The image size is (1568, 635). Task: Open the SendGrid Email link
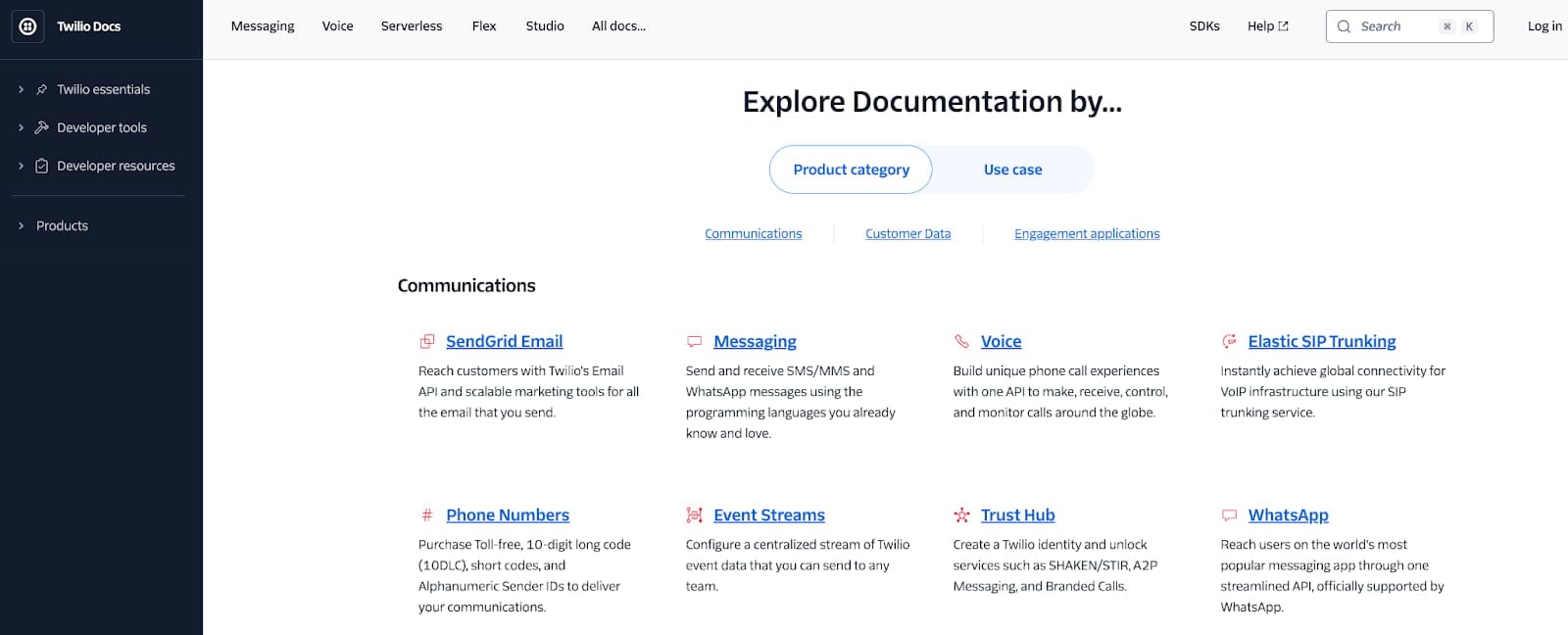point(504,341)
